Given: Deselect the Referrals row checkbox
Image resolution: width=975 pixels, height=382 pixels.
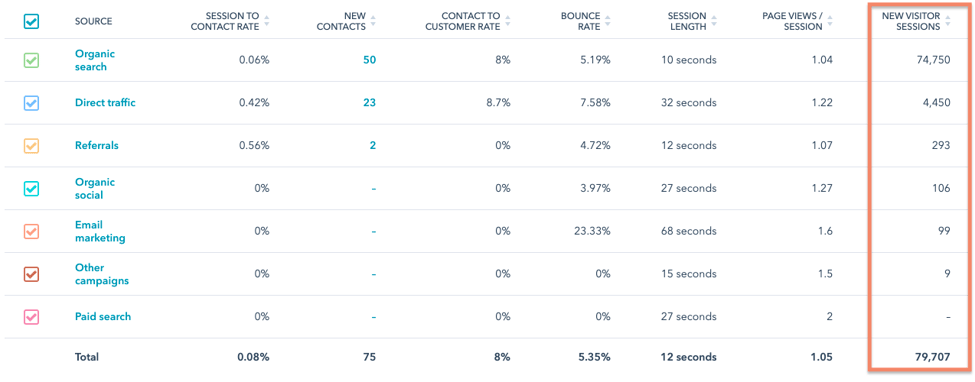Looking at the screenshot, I should (31, 146).
